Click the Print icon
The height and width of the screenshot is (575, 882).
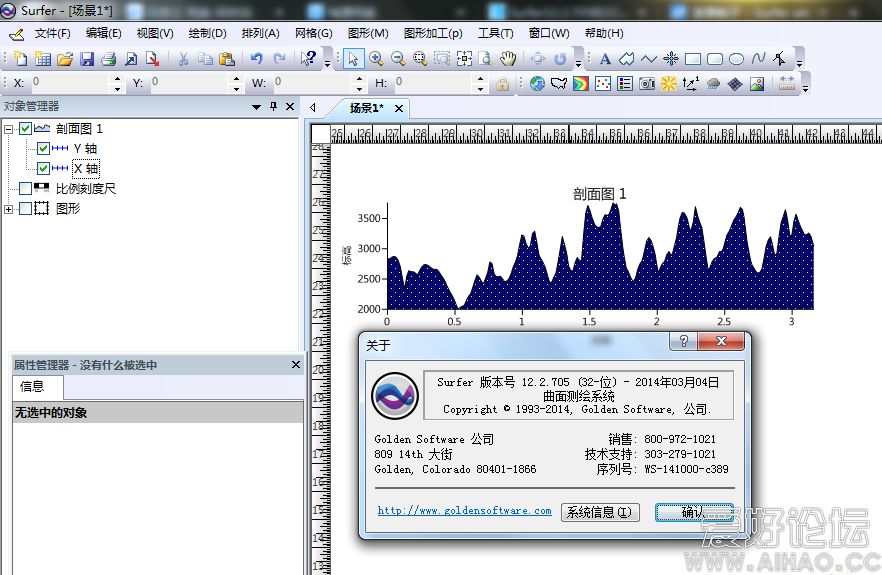click(109, 59)
